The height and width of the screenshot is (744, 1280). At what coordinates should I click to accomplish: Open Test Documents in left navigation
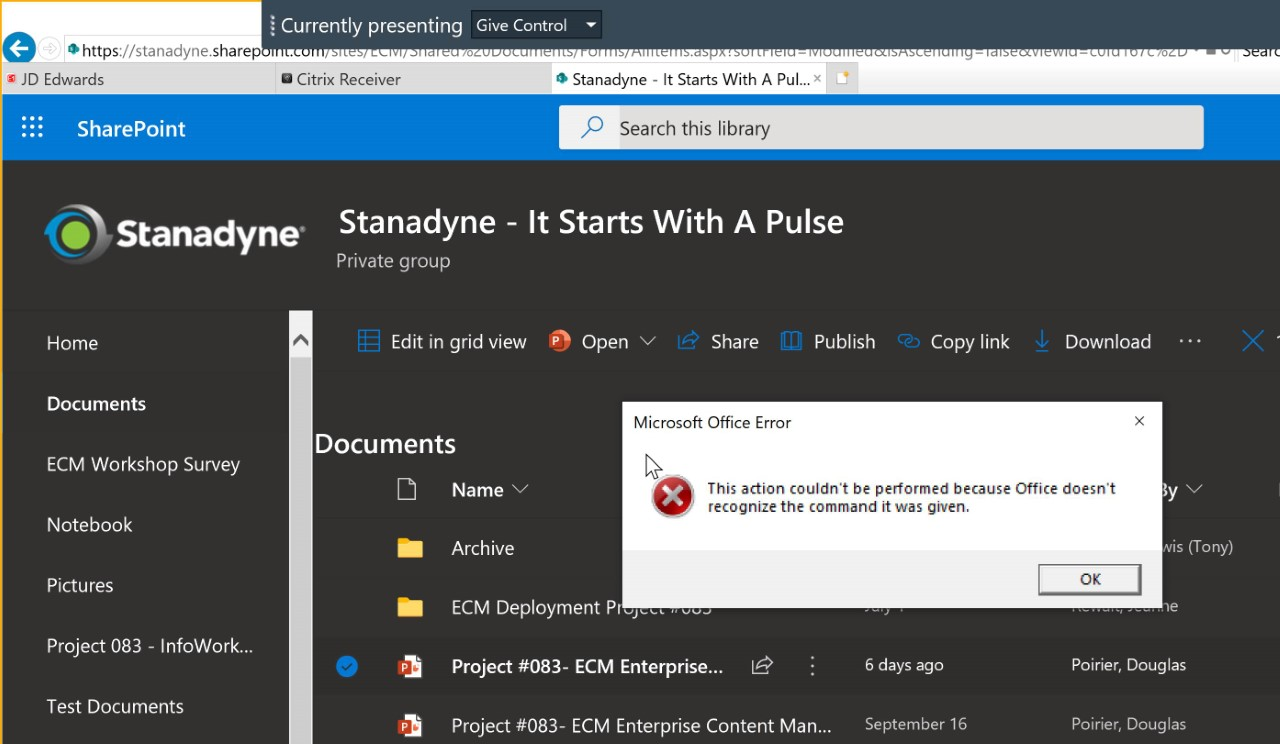coord(115,707)
